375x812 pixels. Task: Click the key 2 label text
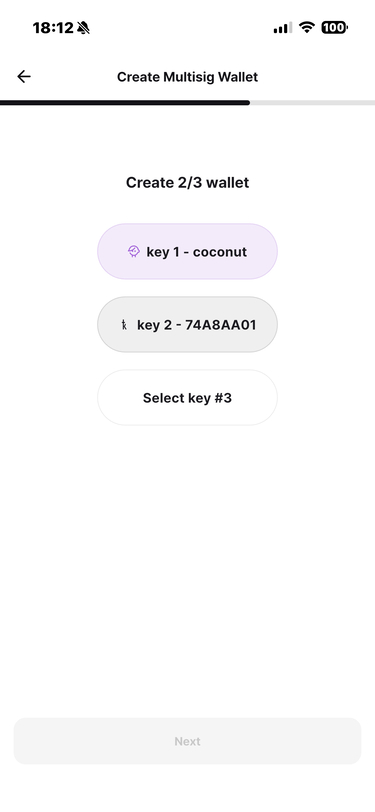click(154, 325)
